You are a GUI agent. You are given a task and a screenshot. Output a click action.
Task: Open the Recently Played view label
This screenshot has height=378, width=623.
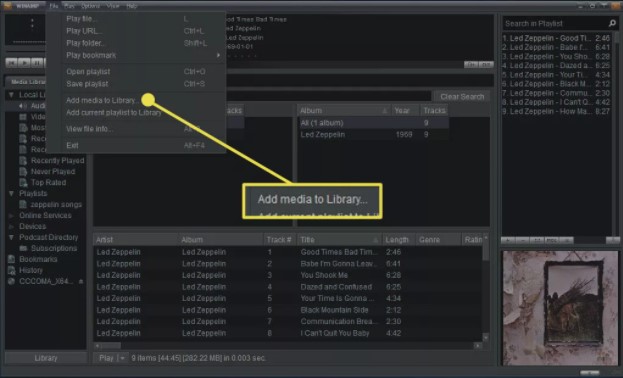(58, 161)
